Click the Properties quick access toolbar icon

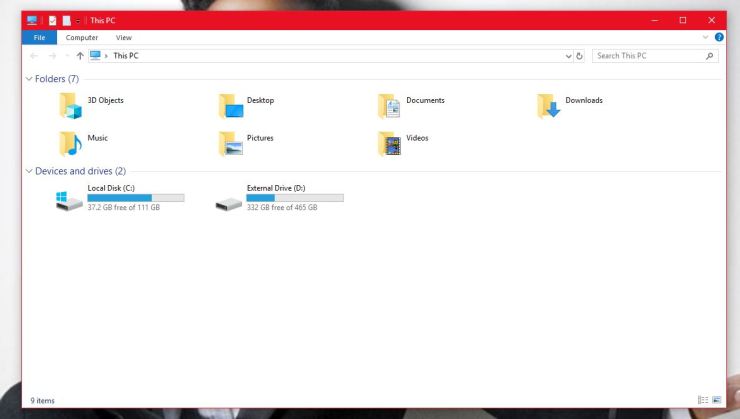(52, 20)
